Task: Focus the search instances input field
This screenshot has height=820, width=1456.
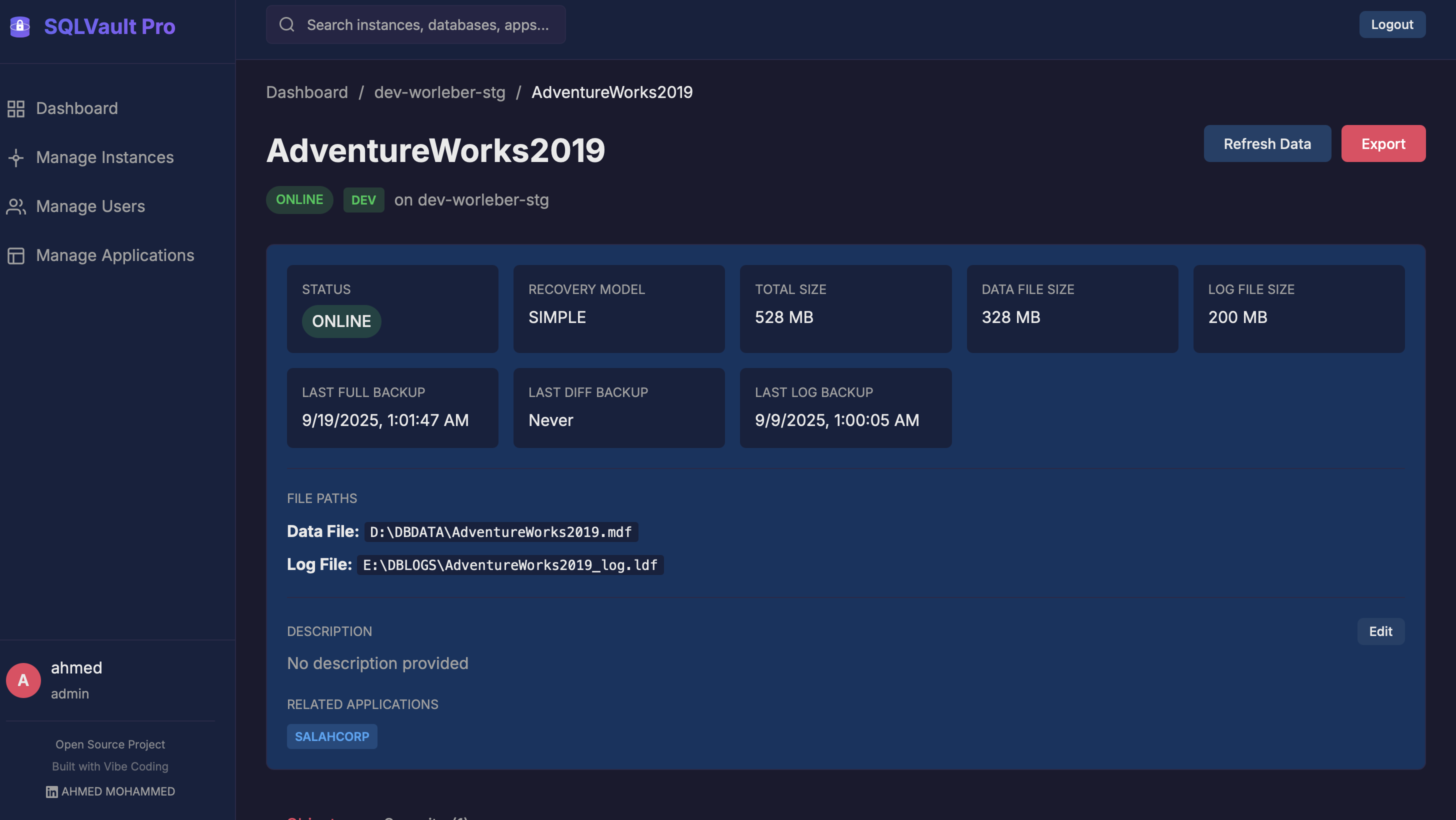Action: [x=427, y=25]
